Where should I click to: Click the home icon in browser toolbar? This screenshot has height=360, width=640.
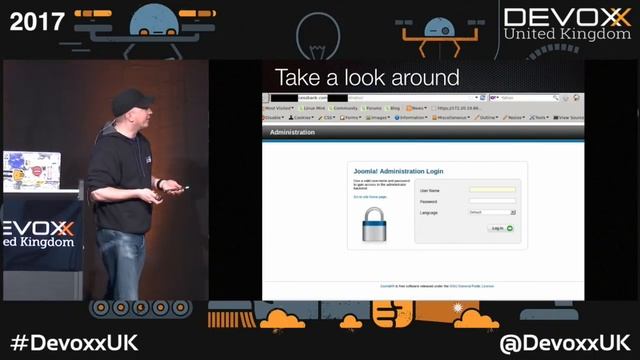[x=576, y=98]
